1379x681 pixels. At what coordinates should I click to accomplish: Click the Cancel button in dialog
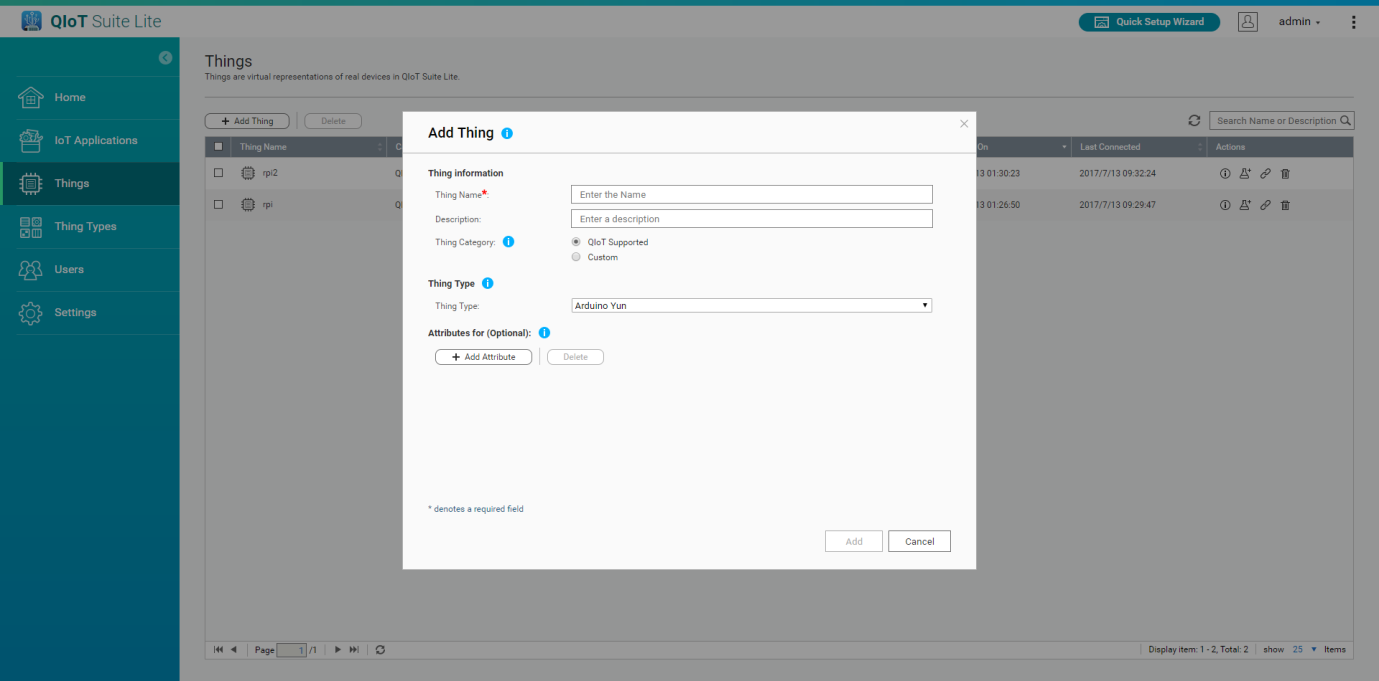[x=919, y=541]
